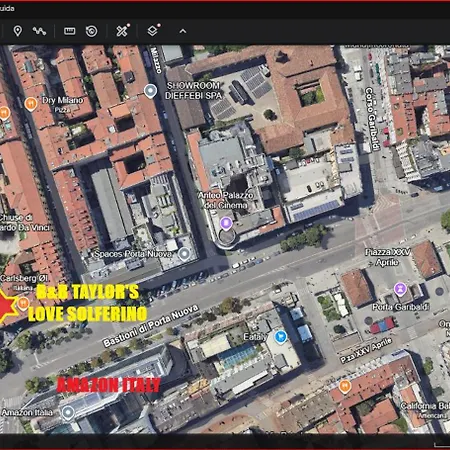
Task: Click 'Anteo Palazzo del Cinema' label
Action: click(x=226, y=200)
